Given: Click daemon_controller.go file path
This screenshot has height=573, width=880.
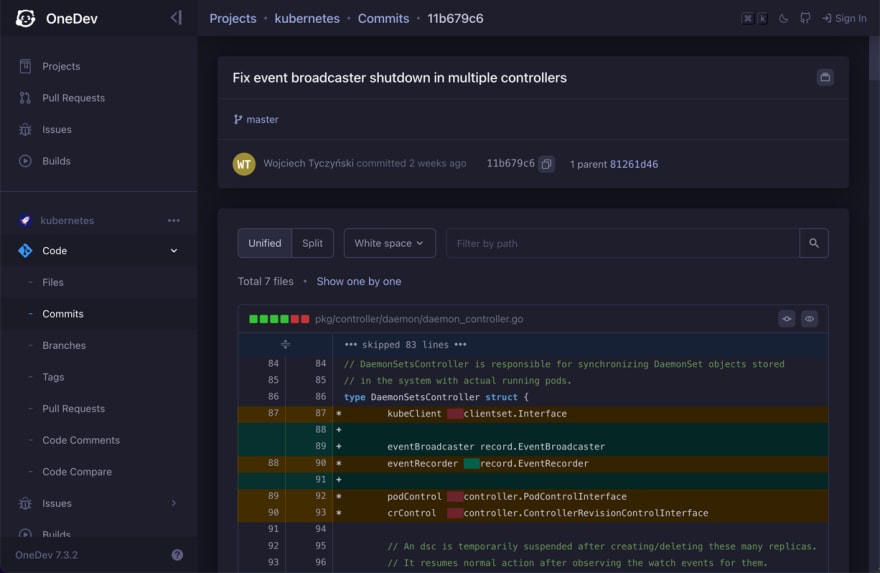Looking at the screenshot, I should coord(419,319).
